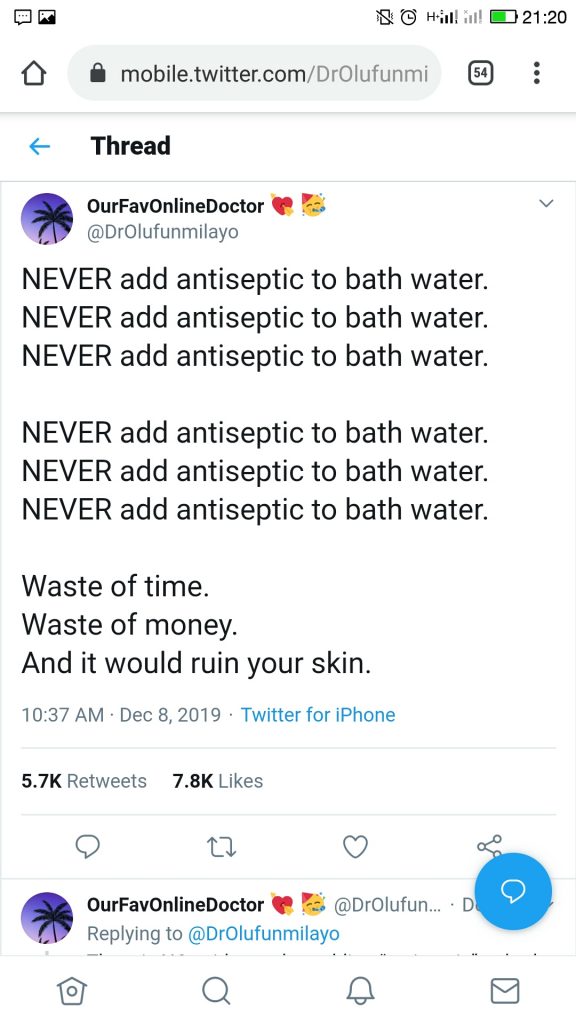576x1024 pixels.
Task: Tap OurFavOnlineDoctor's profile avatar
Action: click(47, 217)
